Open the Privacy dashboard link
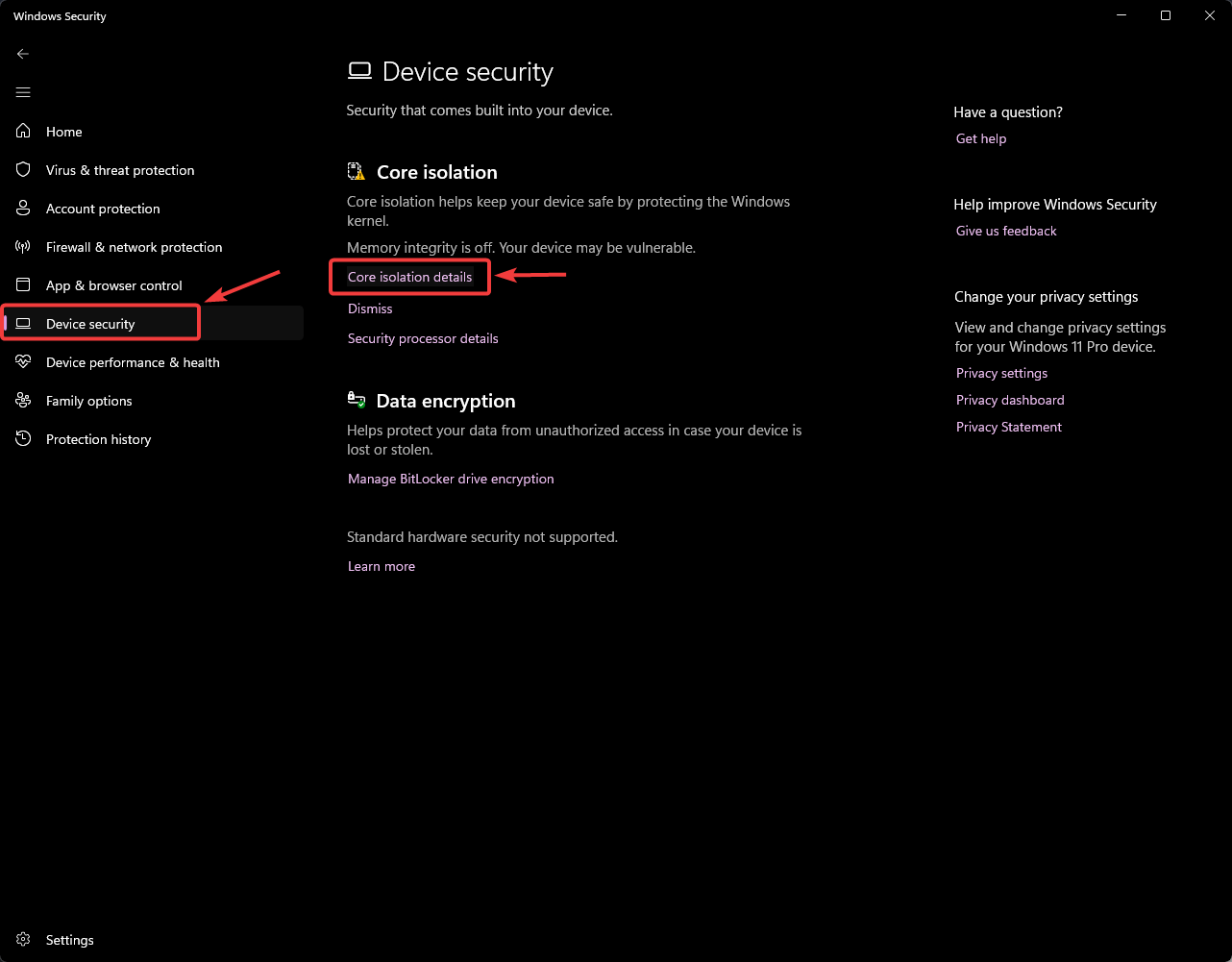 pyautogui.click(x=1010, y=400)
